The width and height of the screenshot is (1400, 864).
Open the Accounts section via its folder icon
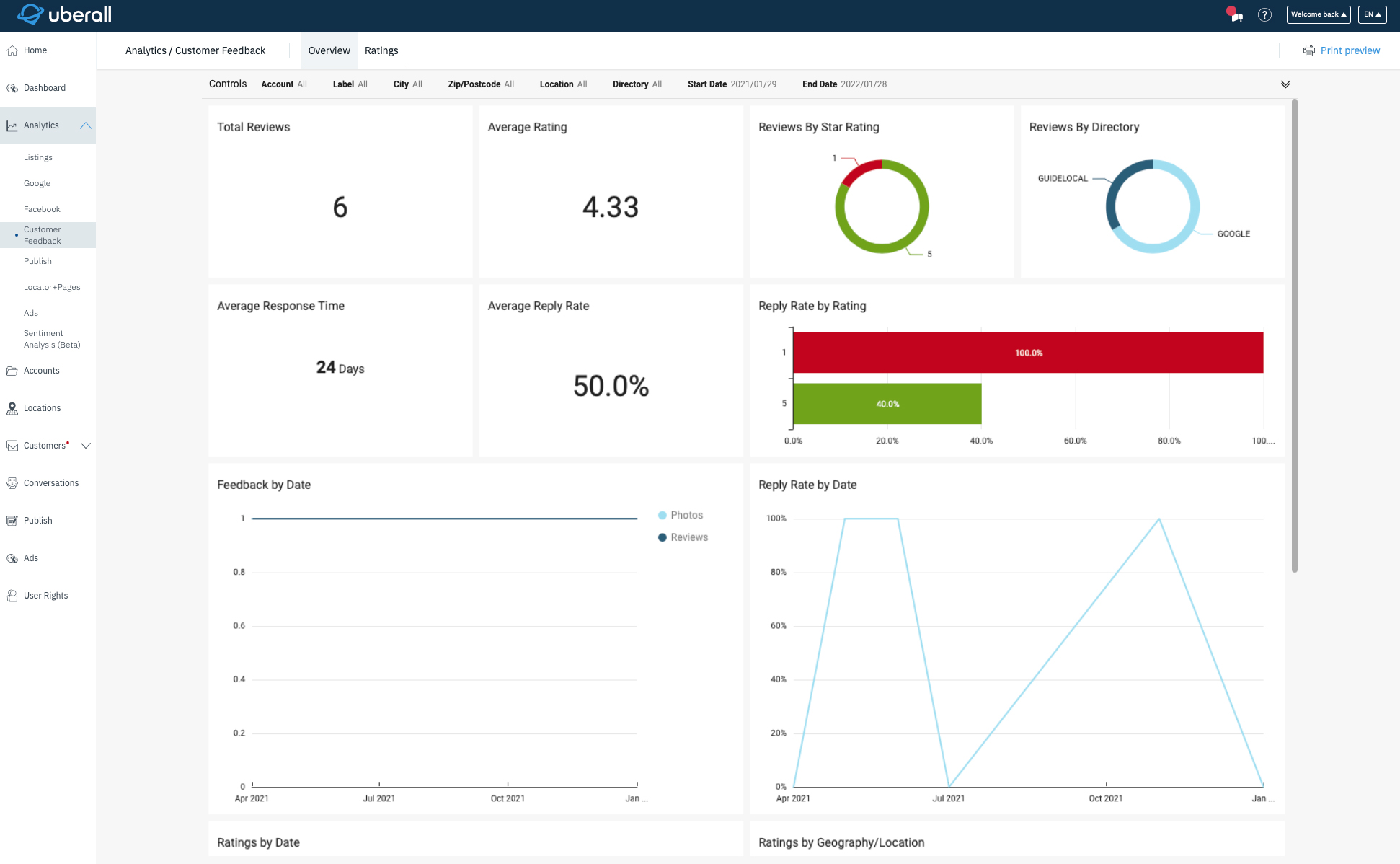click(12, 370)
